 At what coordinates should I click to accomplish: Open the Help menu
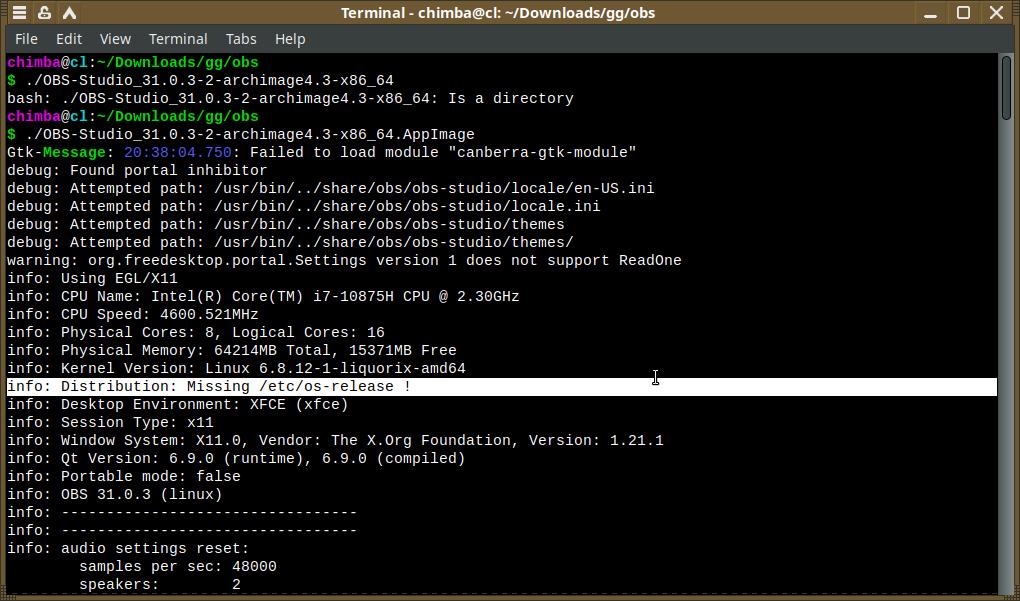[x=289, y=39]
